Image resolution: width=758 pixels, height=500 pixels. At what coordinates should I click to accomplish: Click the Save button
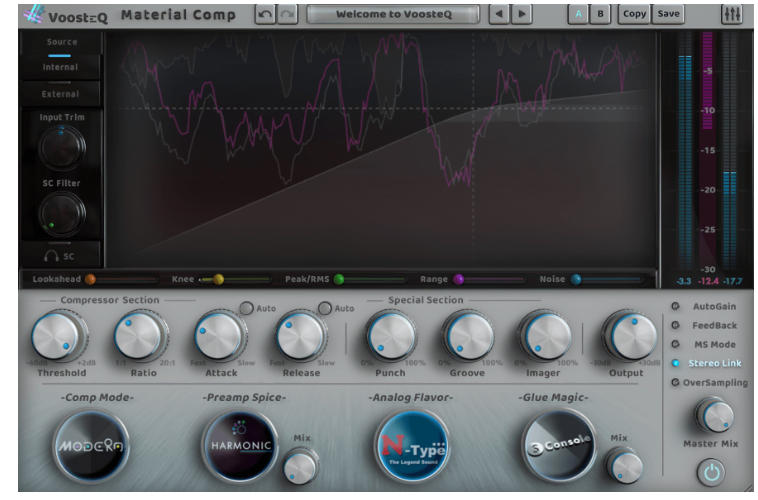669,14
